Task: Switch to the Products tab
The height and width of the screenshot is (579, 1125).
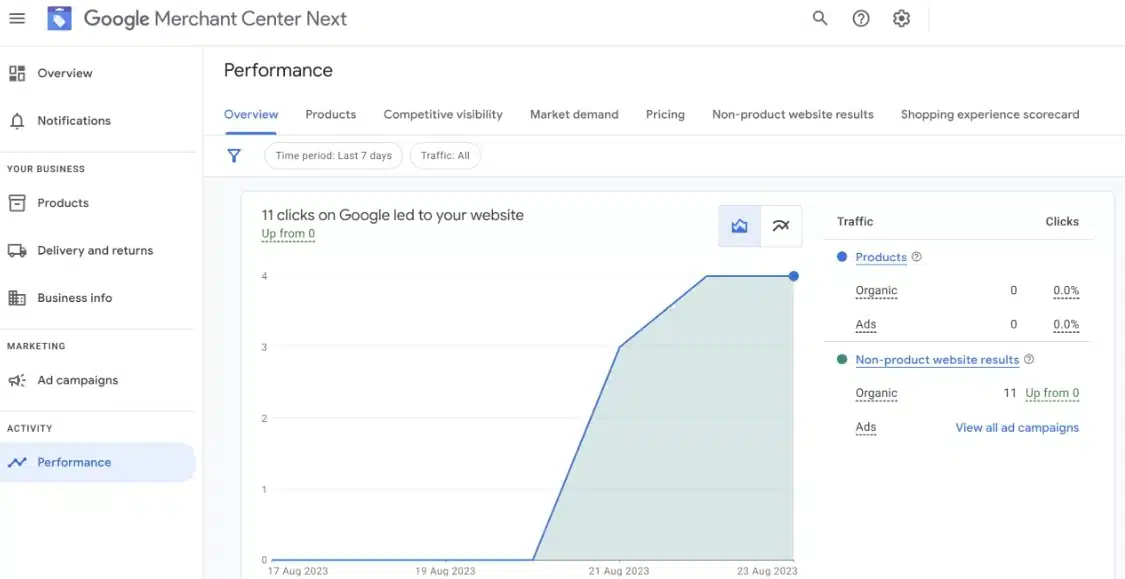Action: click(x=331, y=114)
